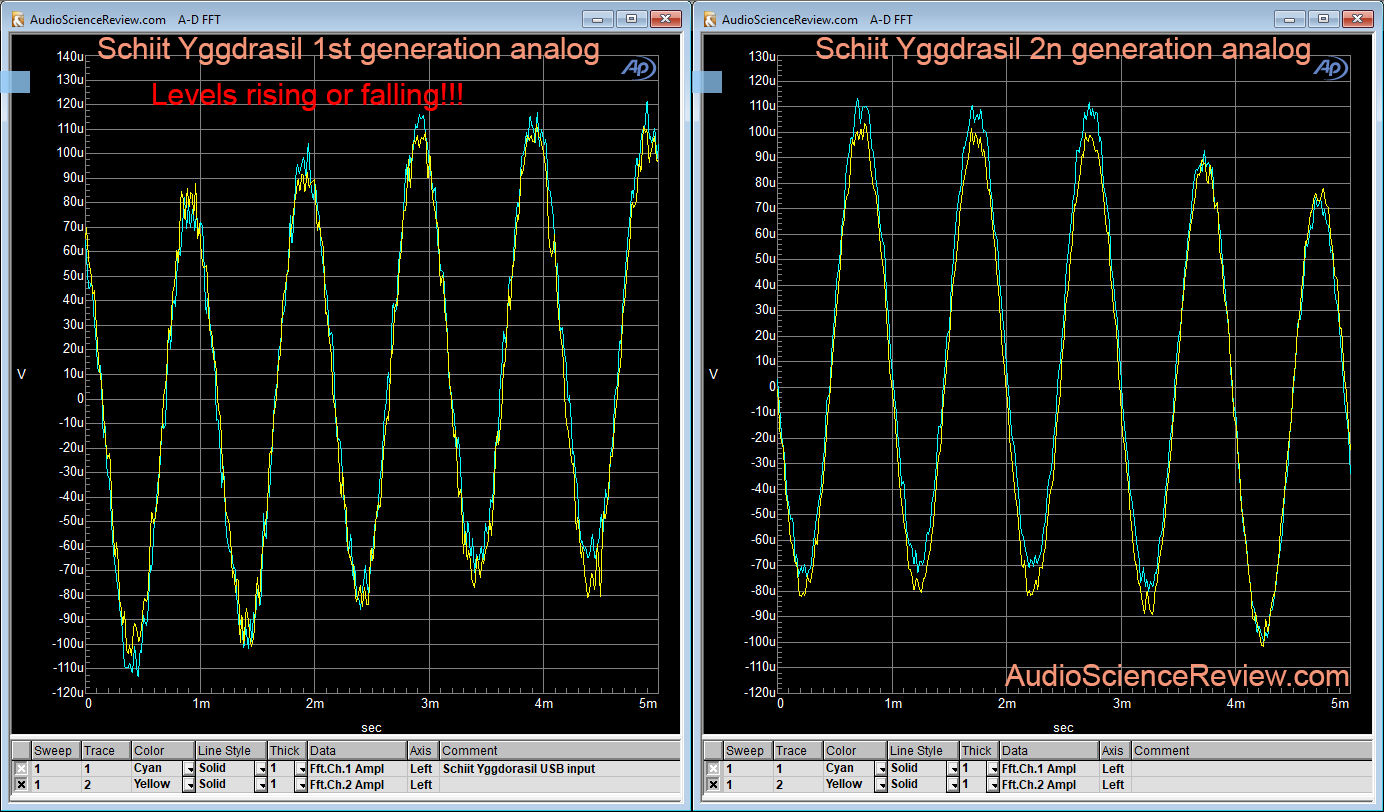Click 'Schiit Yggdrasil 2n generation analog' graph title

click(x=1063, y=49)
